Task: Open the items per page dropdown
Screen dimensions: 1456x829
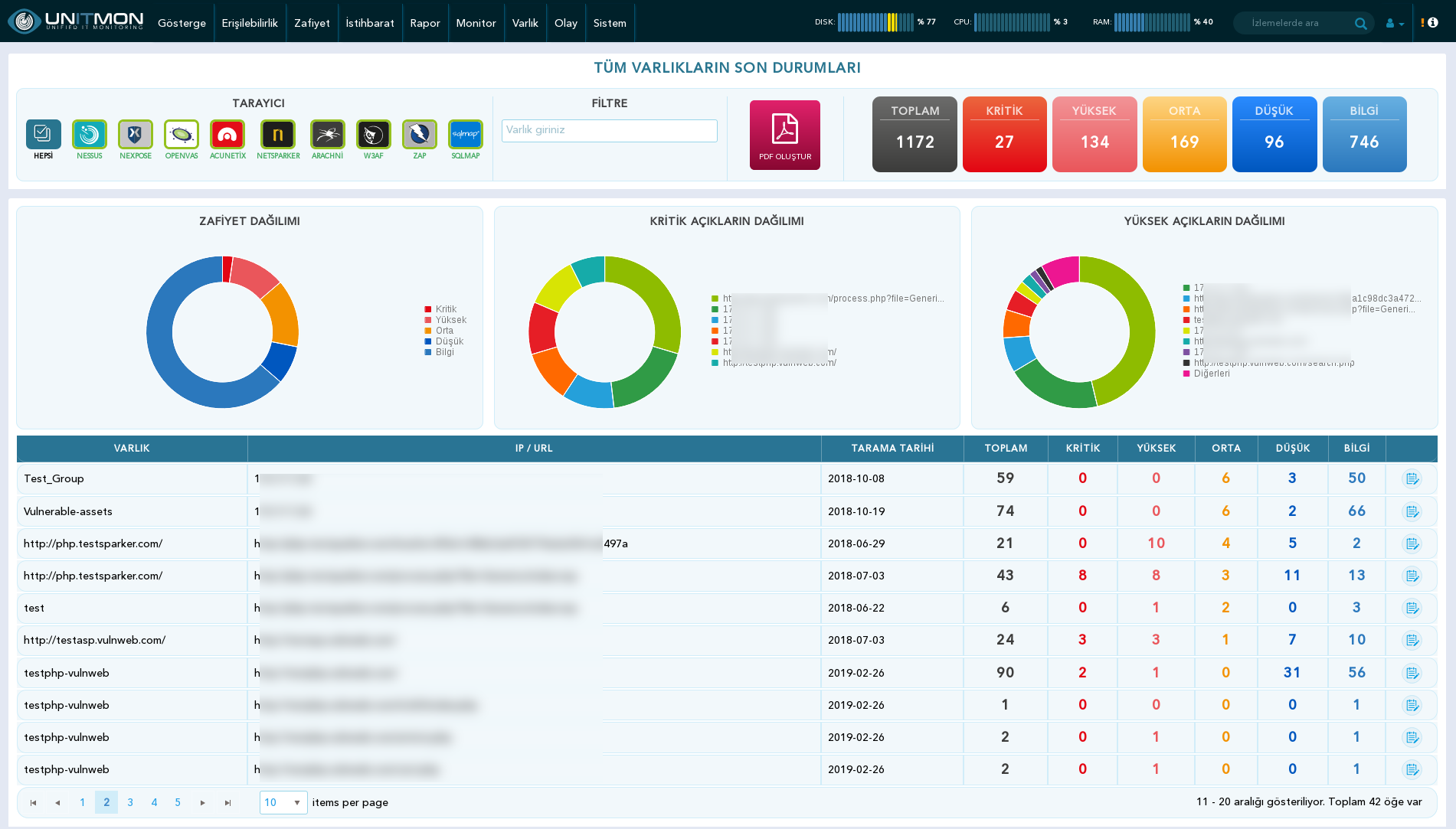Action: pyautogui.click(x=283, y=802)
